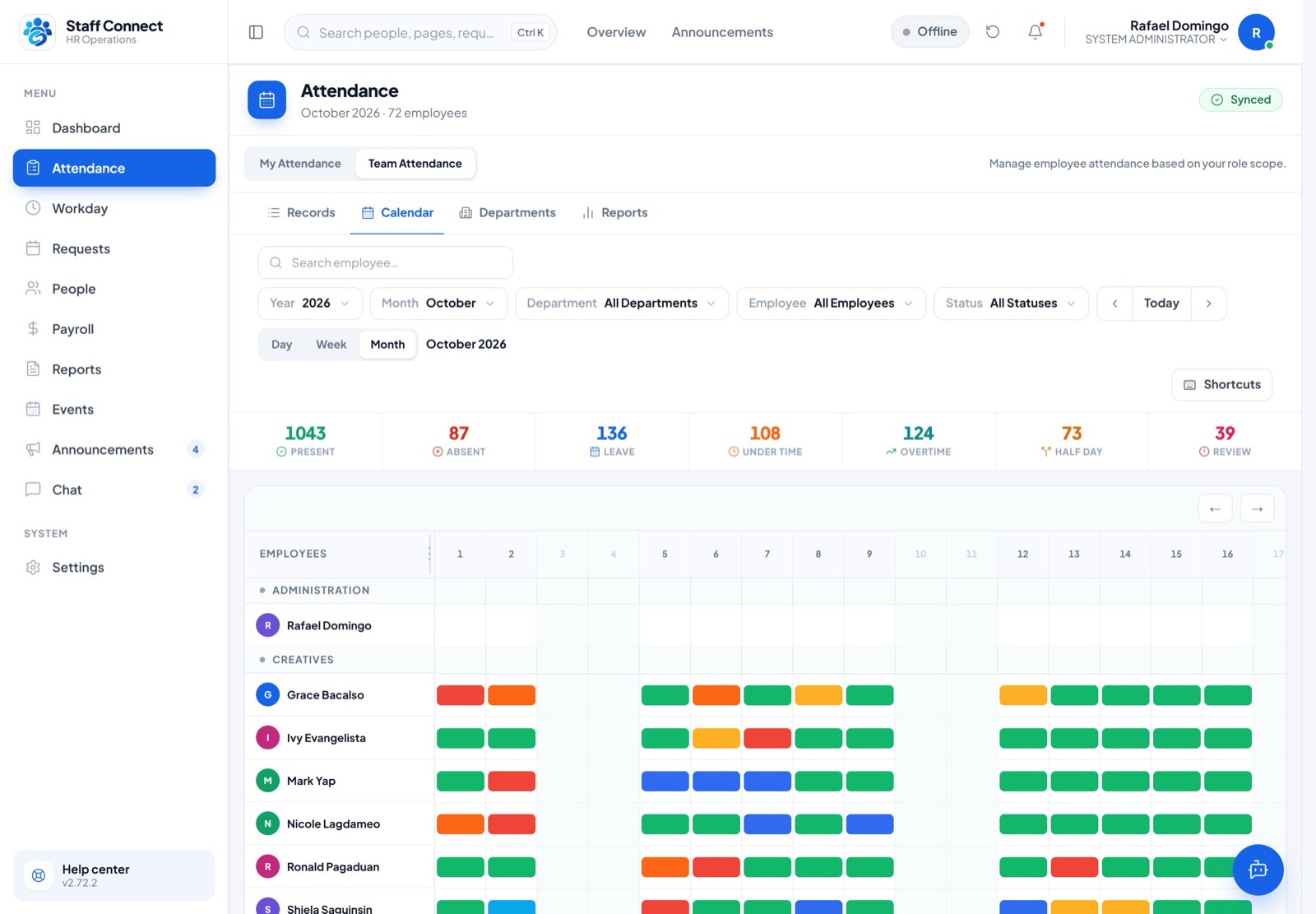Open the Reports tab in Attendance

click(x=614, y=213)
